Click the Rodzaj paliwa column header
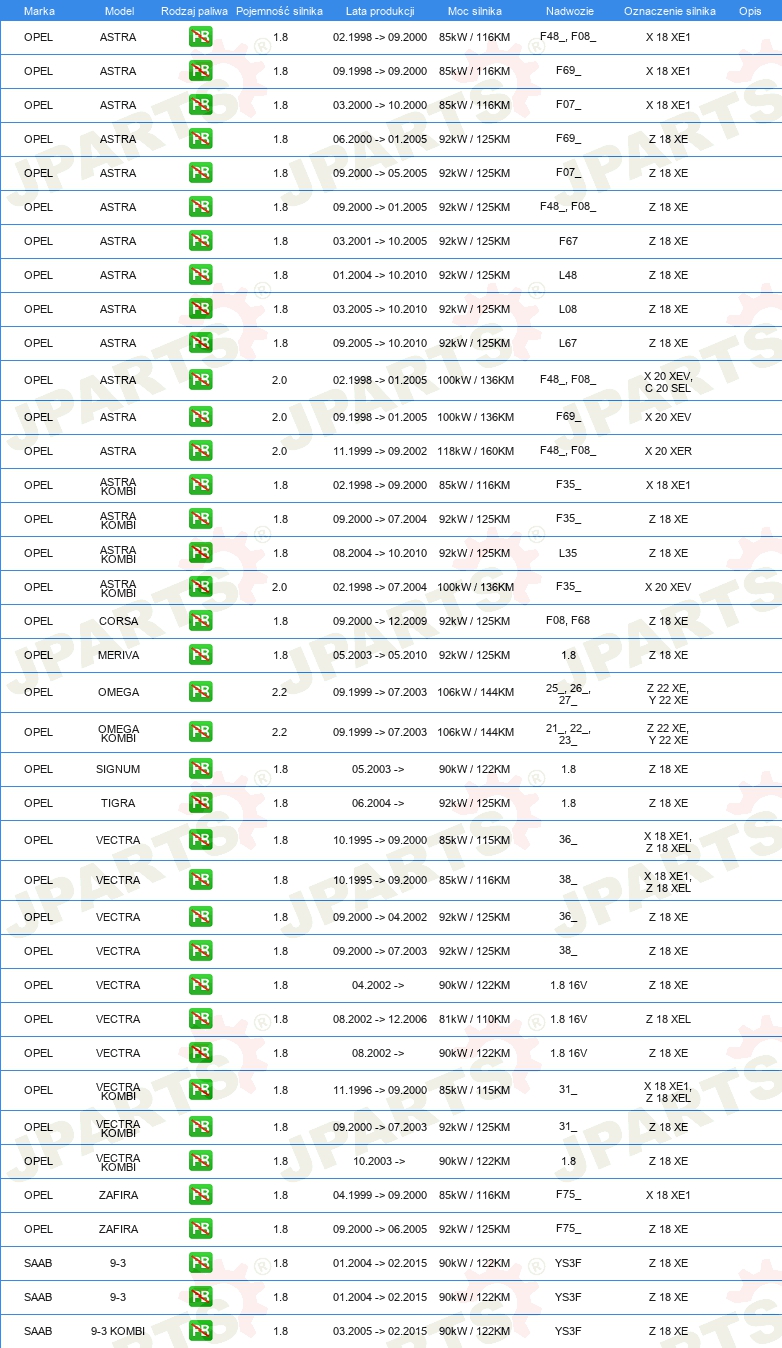 pyautogui.click(x=194, y=11)
